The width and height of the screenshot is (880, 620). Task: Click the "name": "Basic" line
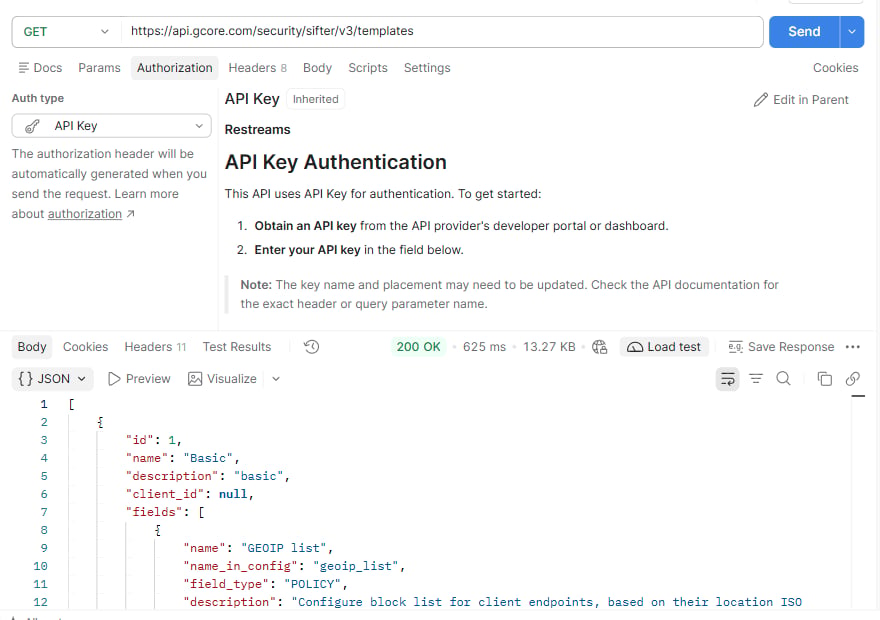point(183,458)
